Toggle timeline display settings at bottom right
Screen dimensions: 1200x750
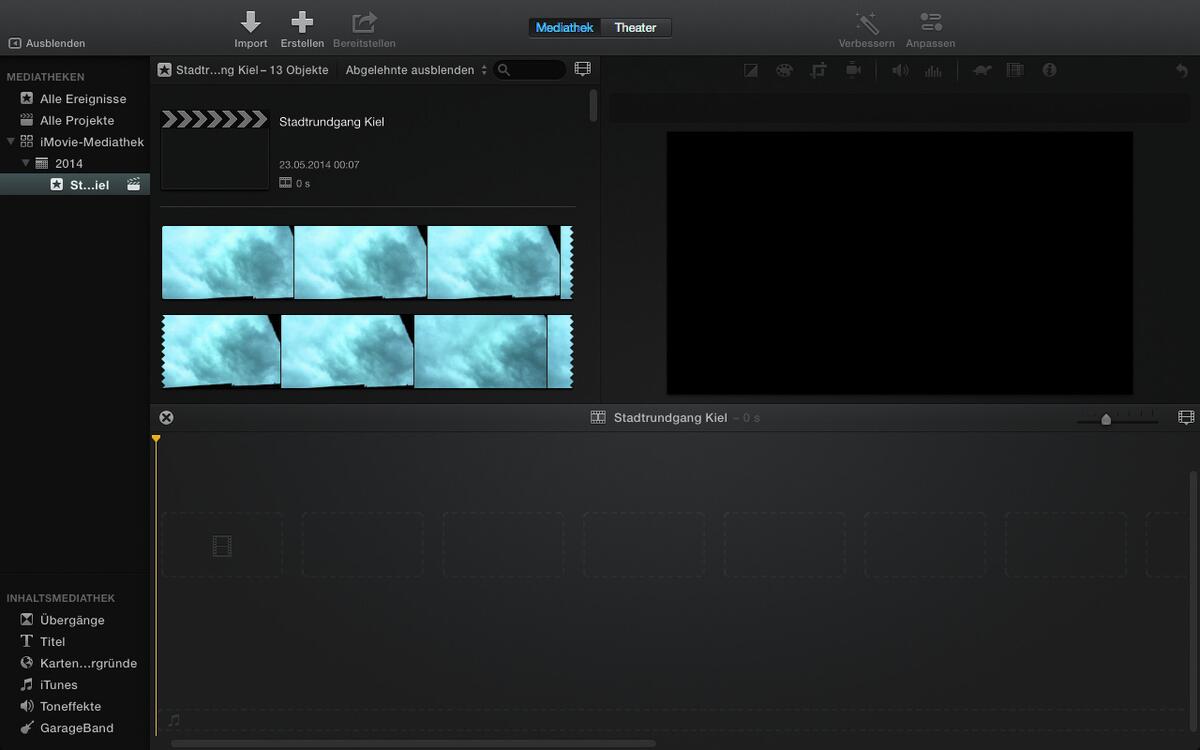(1184, 417)
